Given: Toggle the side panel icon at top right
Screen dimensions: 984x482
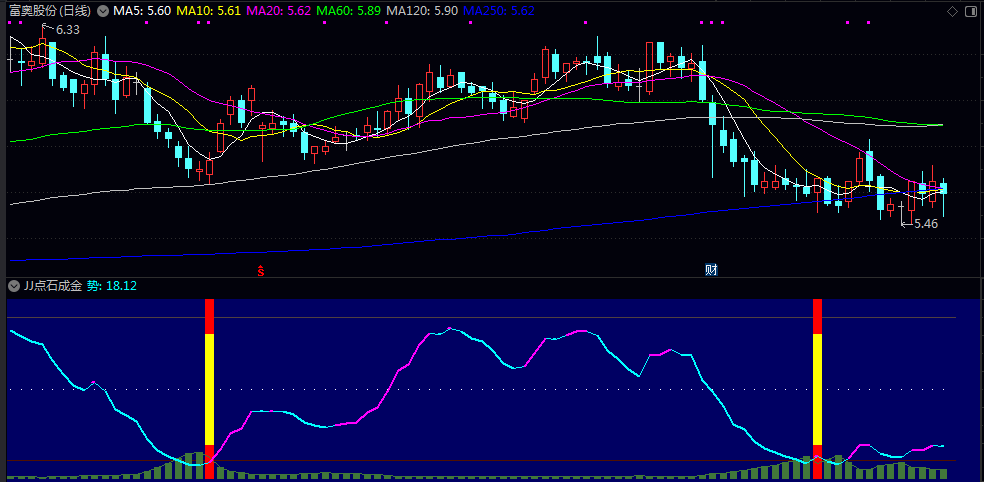Looking at the screenshot, I should (971, 11).
